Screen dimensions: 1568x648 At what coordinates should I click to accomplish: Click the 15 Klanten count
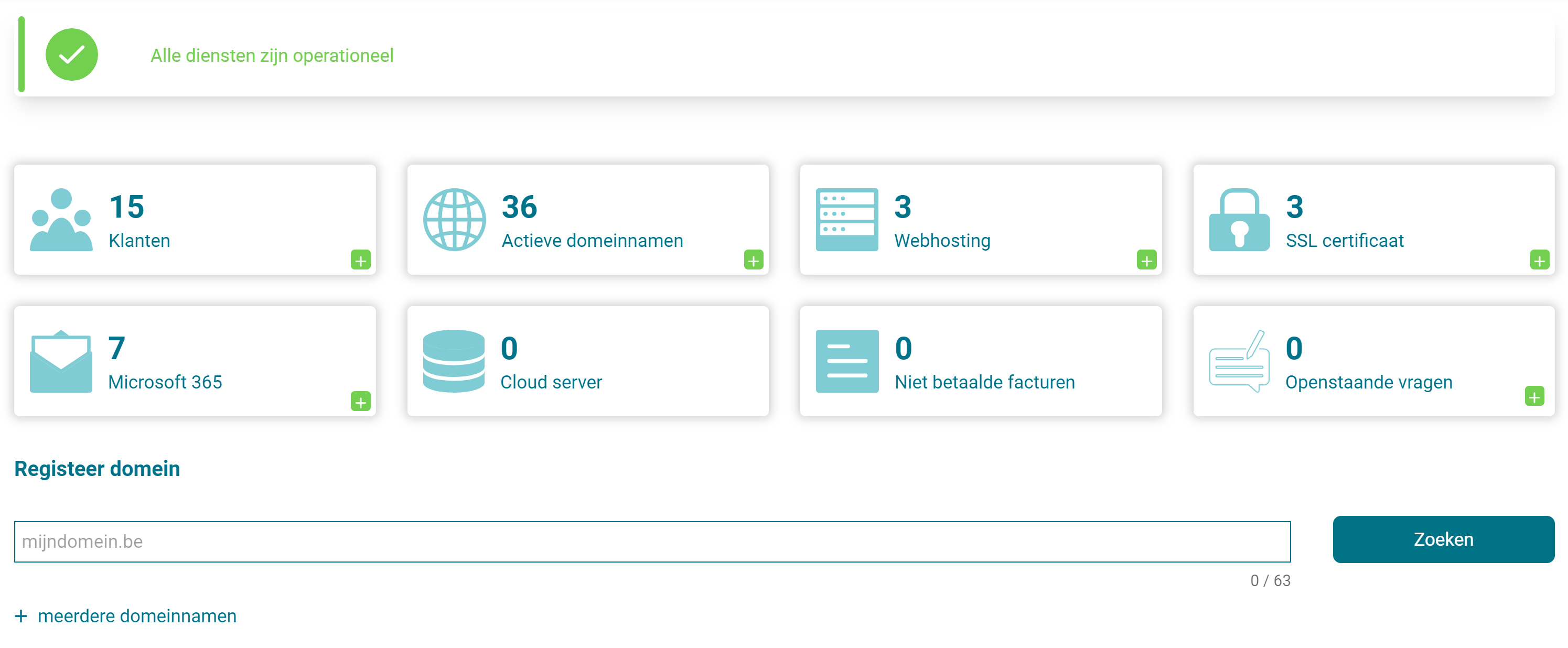click(x=126, y=207)
